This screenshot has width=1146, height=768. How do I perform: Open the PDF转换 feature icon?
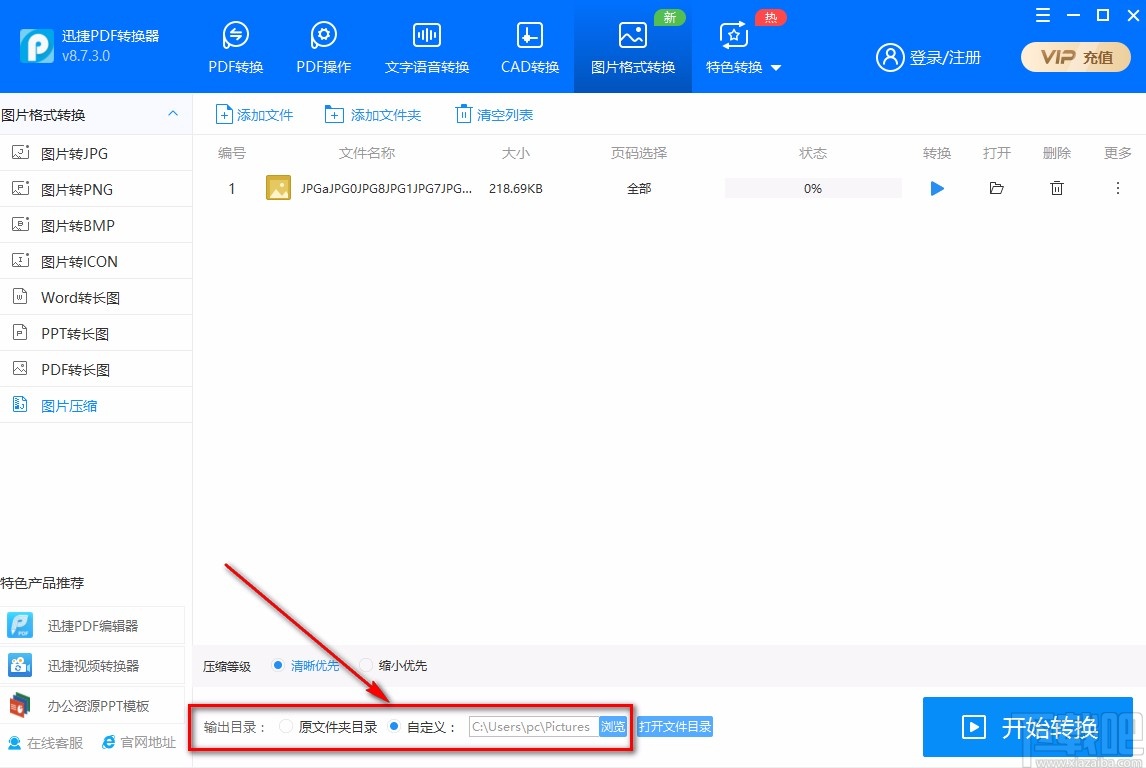[x=236, y=45]
